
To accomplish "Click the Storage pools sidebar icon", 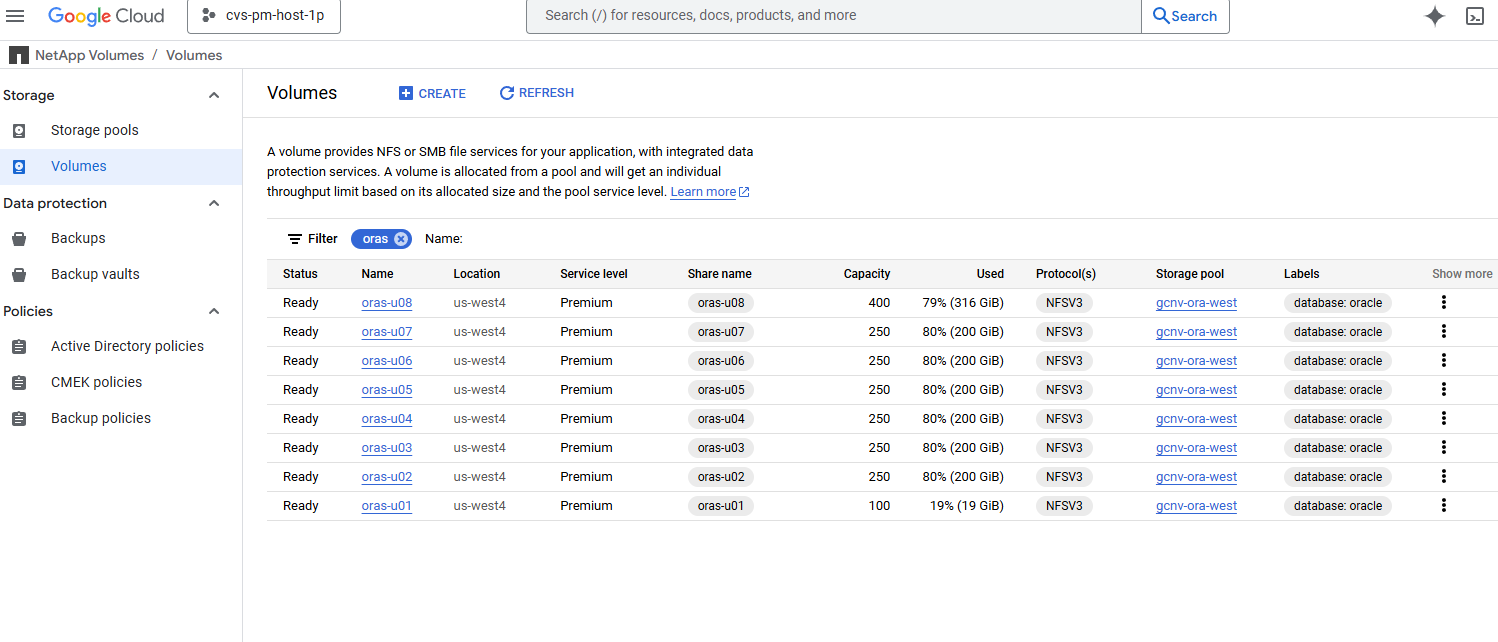I will 19,131.
